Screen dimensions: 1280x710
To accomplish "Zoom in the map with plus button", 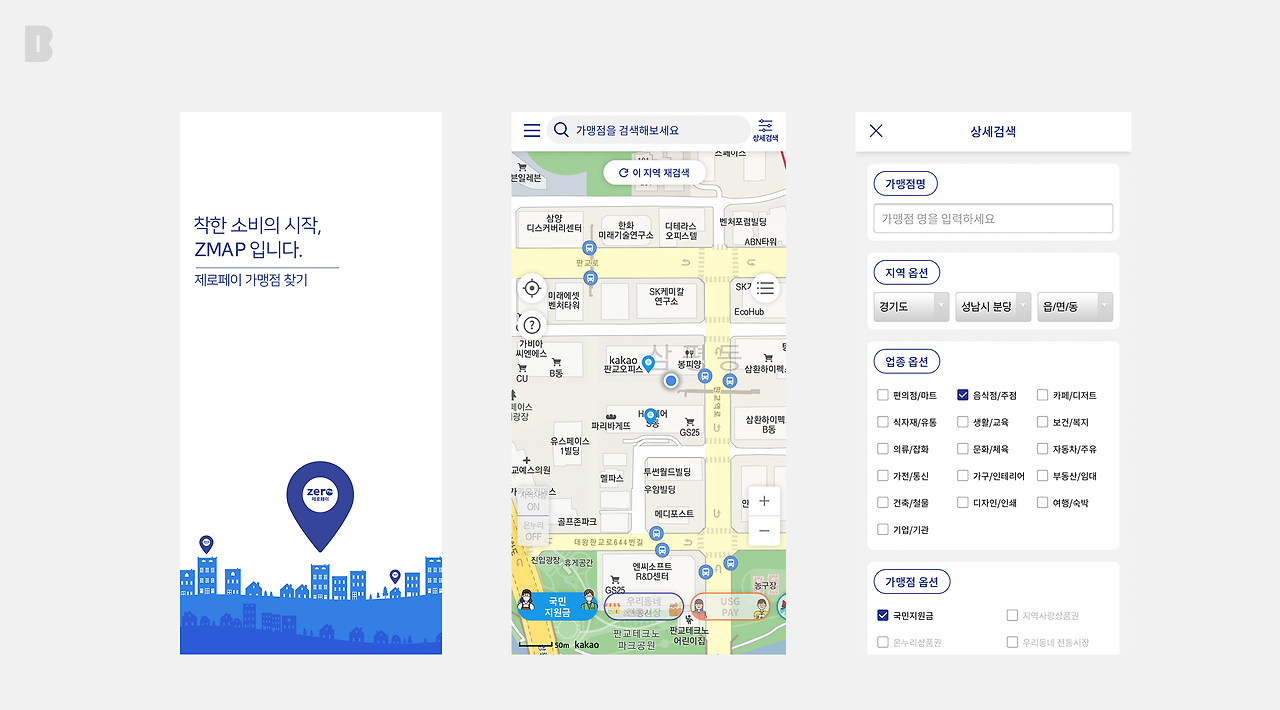I will point(764,501).
